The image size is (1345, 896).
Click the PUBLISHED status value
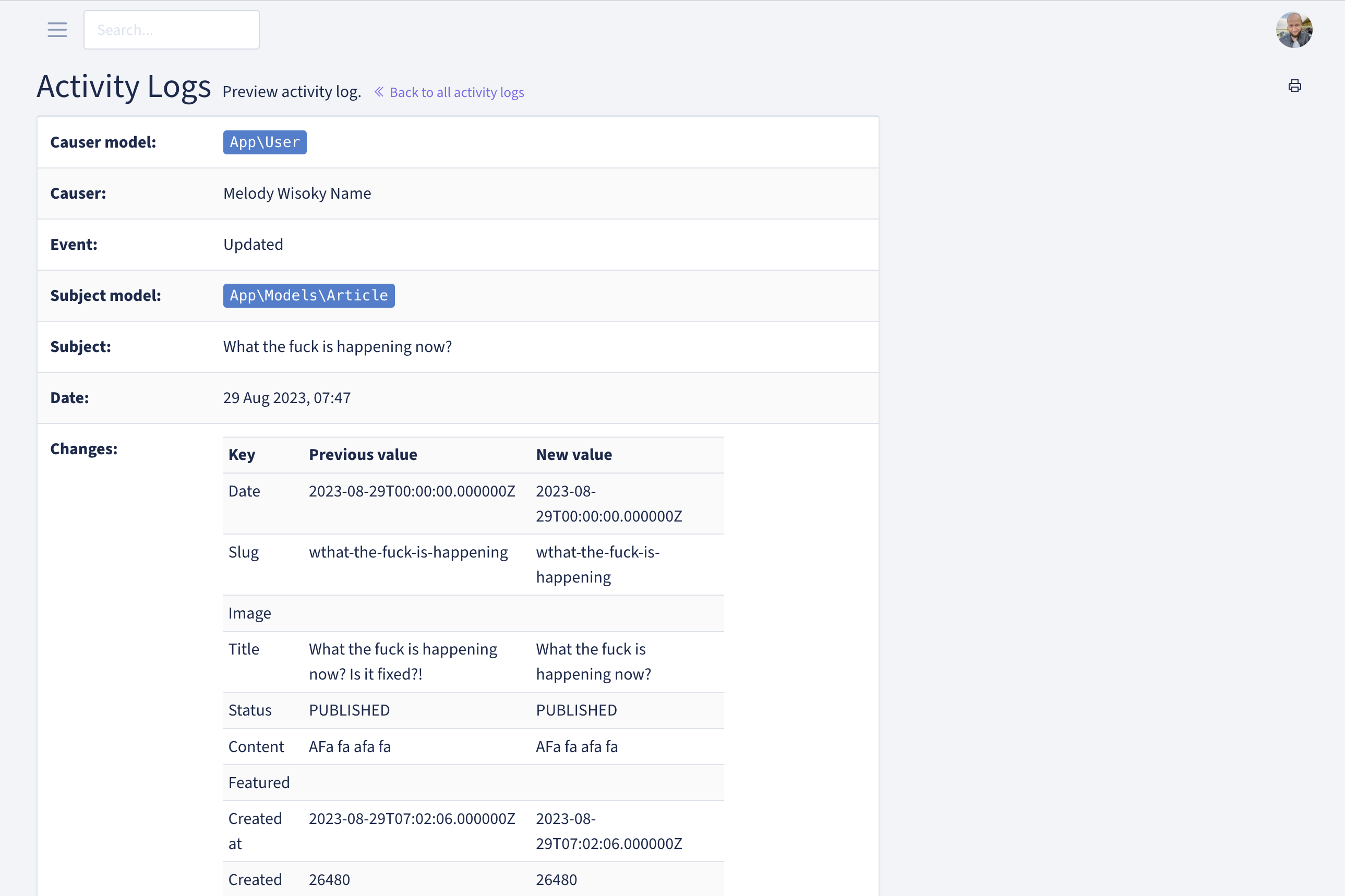tap(349, 710)
